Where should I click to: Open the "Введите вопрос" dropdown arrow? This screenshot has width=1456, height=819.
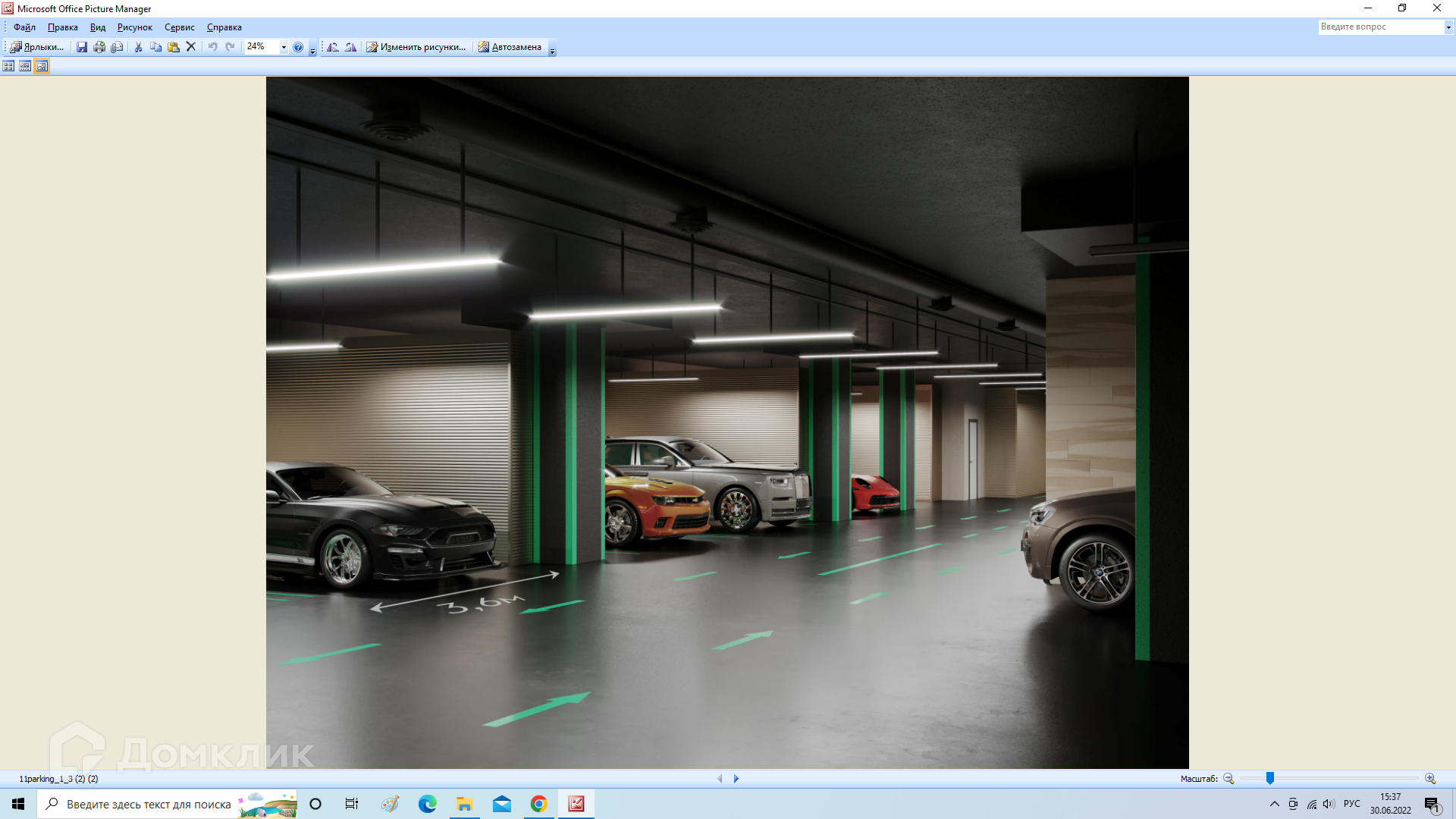(x=1448, y=27)
